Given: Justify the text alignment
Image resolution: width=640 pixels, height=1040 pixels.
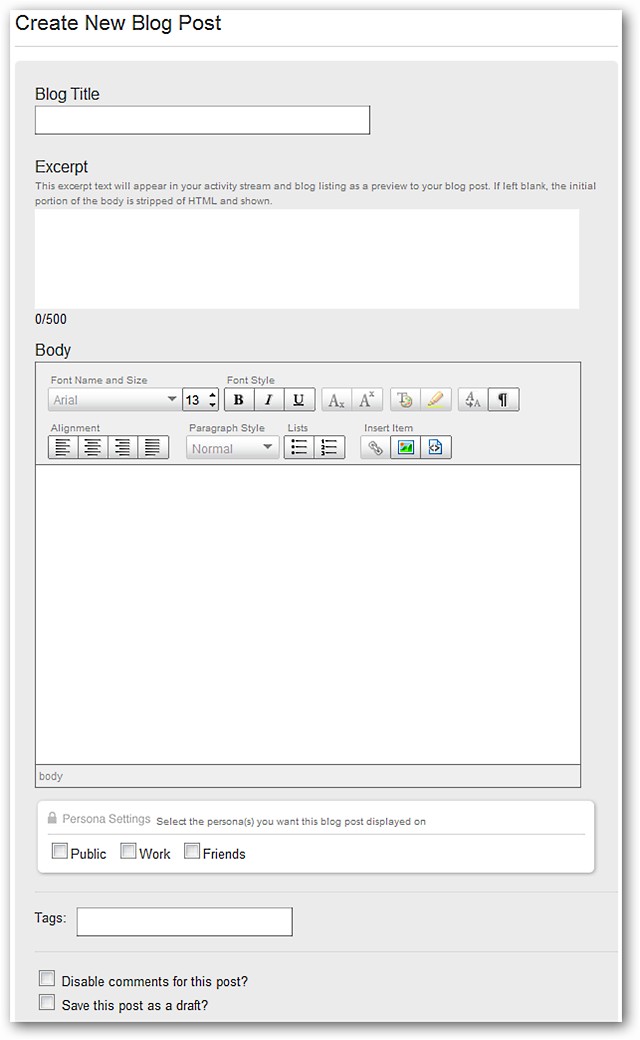Looking at the screenshot, I should (153, 448).
